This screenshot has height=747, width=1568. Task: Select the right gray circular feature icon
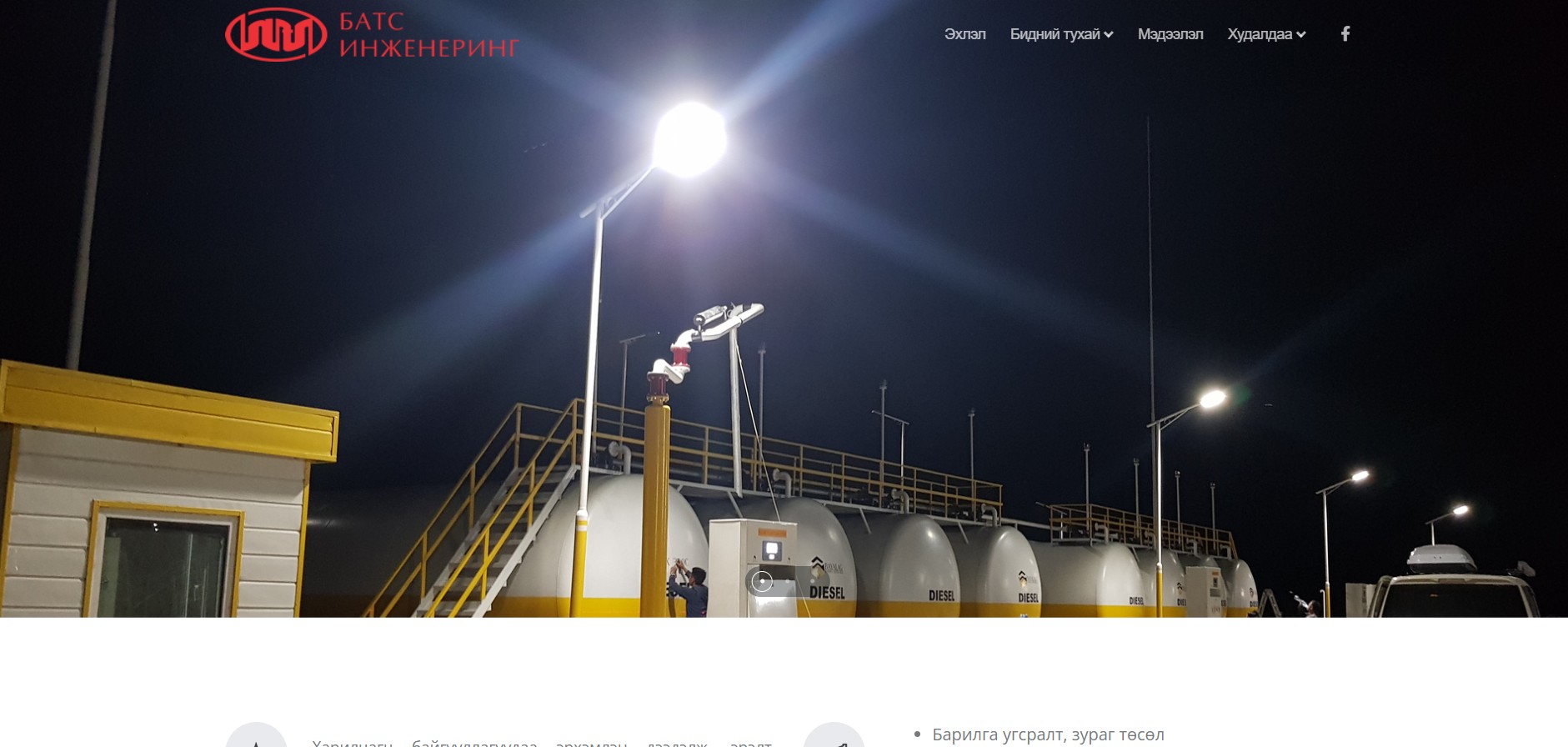pyautogui.click(x=834, y=735)
